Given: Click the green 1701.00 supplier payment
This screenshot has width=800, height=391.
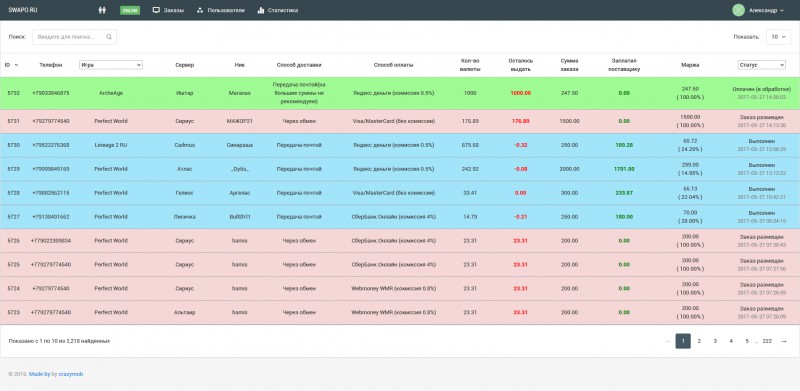Looking at the screenshot, I should pyautogui.click(x=624, y=169).
